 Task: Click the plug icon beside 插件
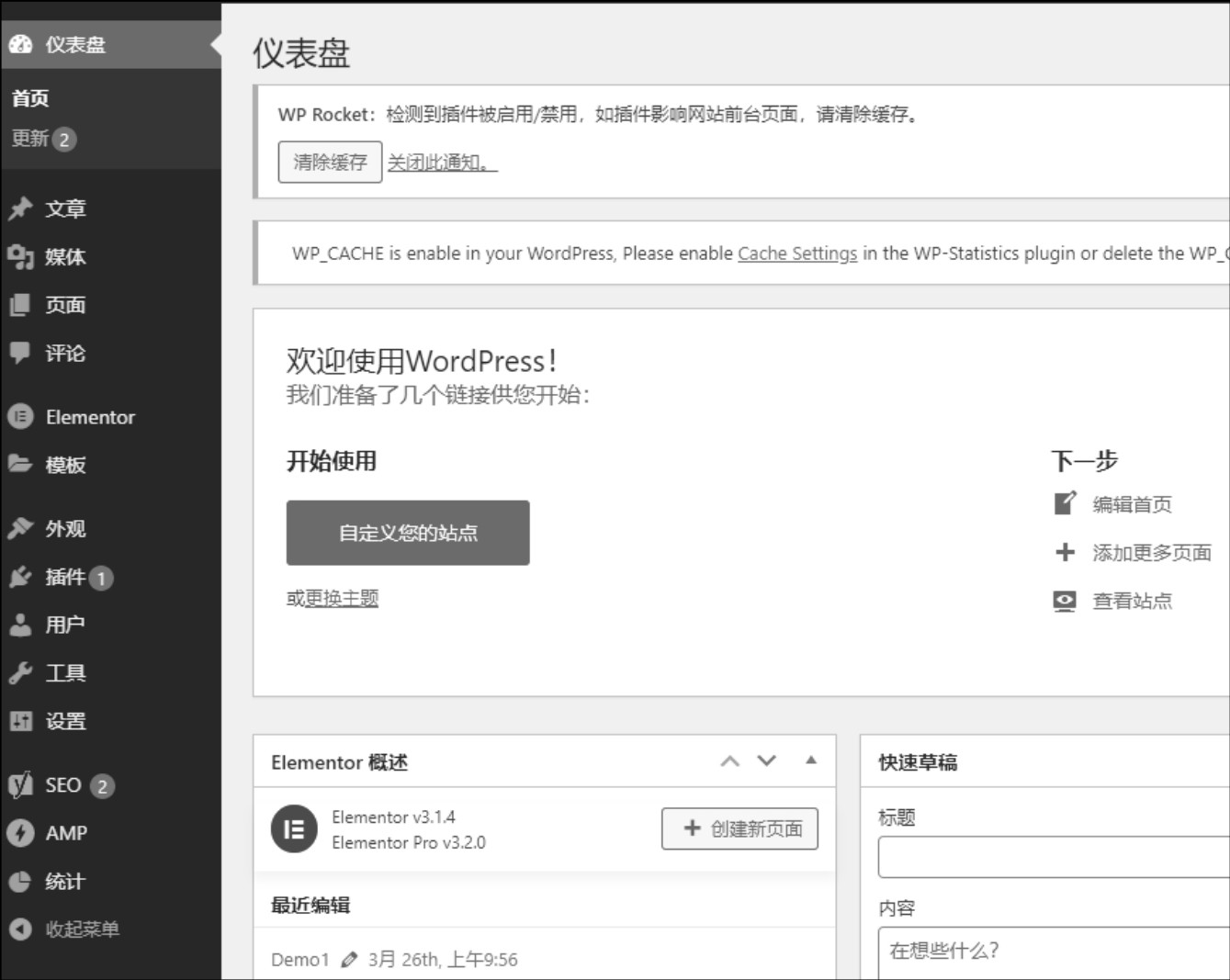20,577
